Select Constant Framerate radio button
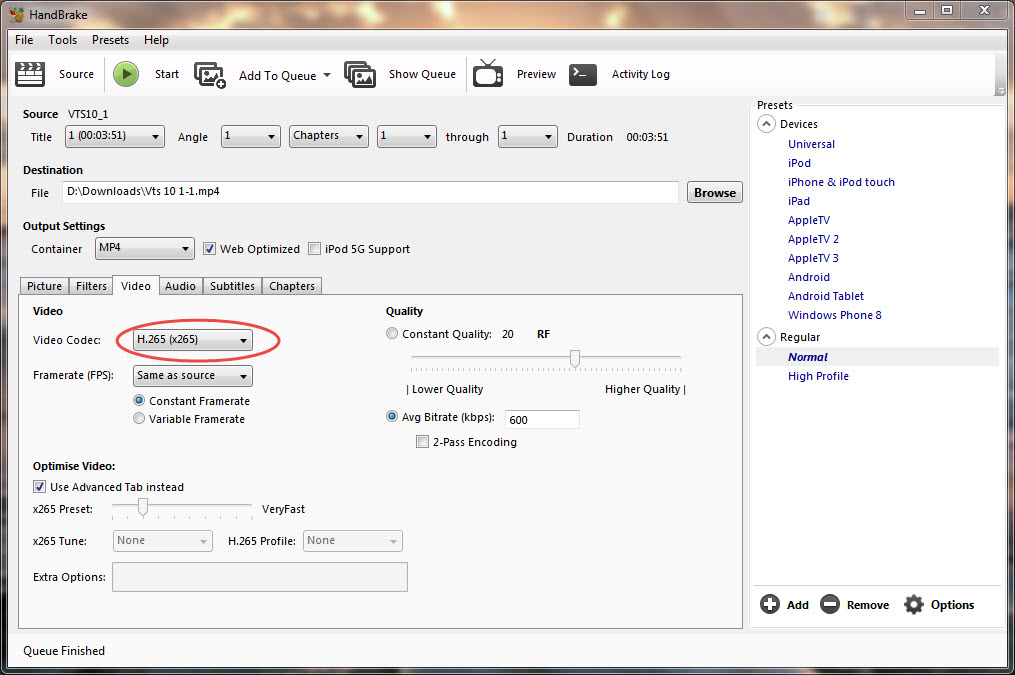The height and width of the screenshot is (675, 1015). pyautogui.click(x=139, y=401)
